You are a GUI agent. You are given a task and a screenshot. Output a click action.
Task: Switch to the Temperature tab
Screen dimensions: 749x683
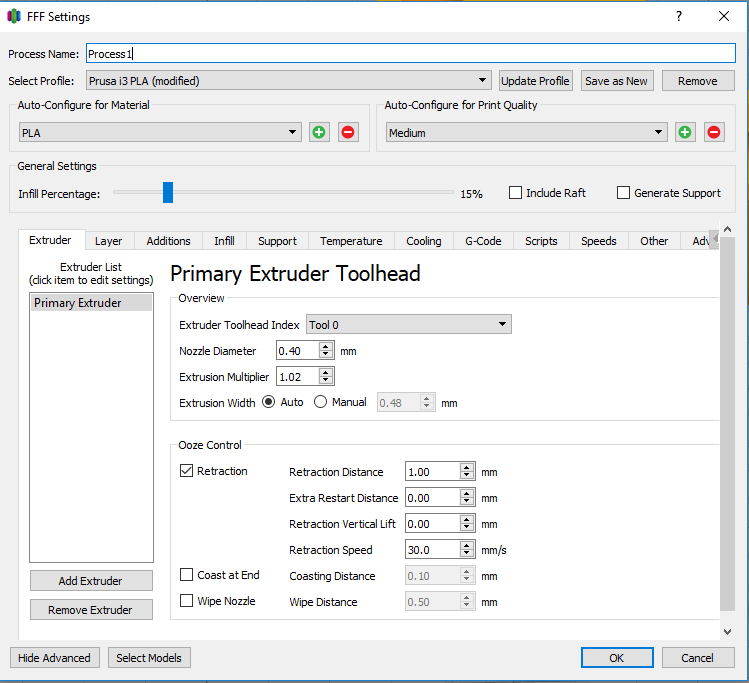pyautogui.click(x=351, y=241)
